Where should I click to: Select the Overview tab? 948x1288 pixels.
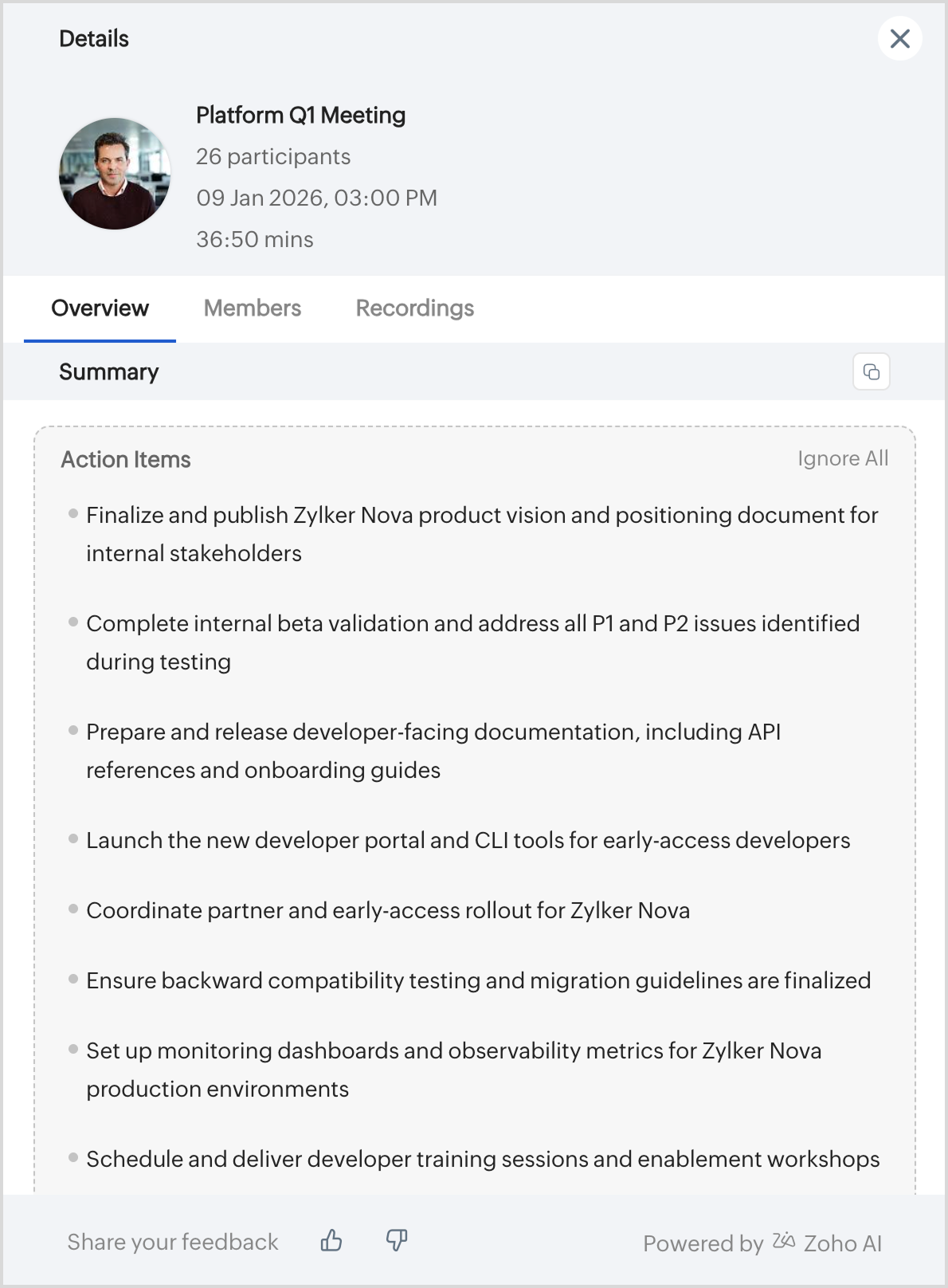(x=100, y=308)
